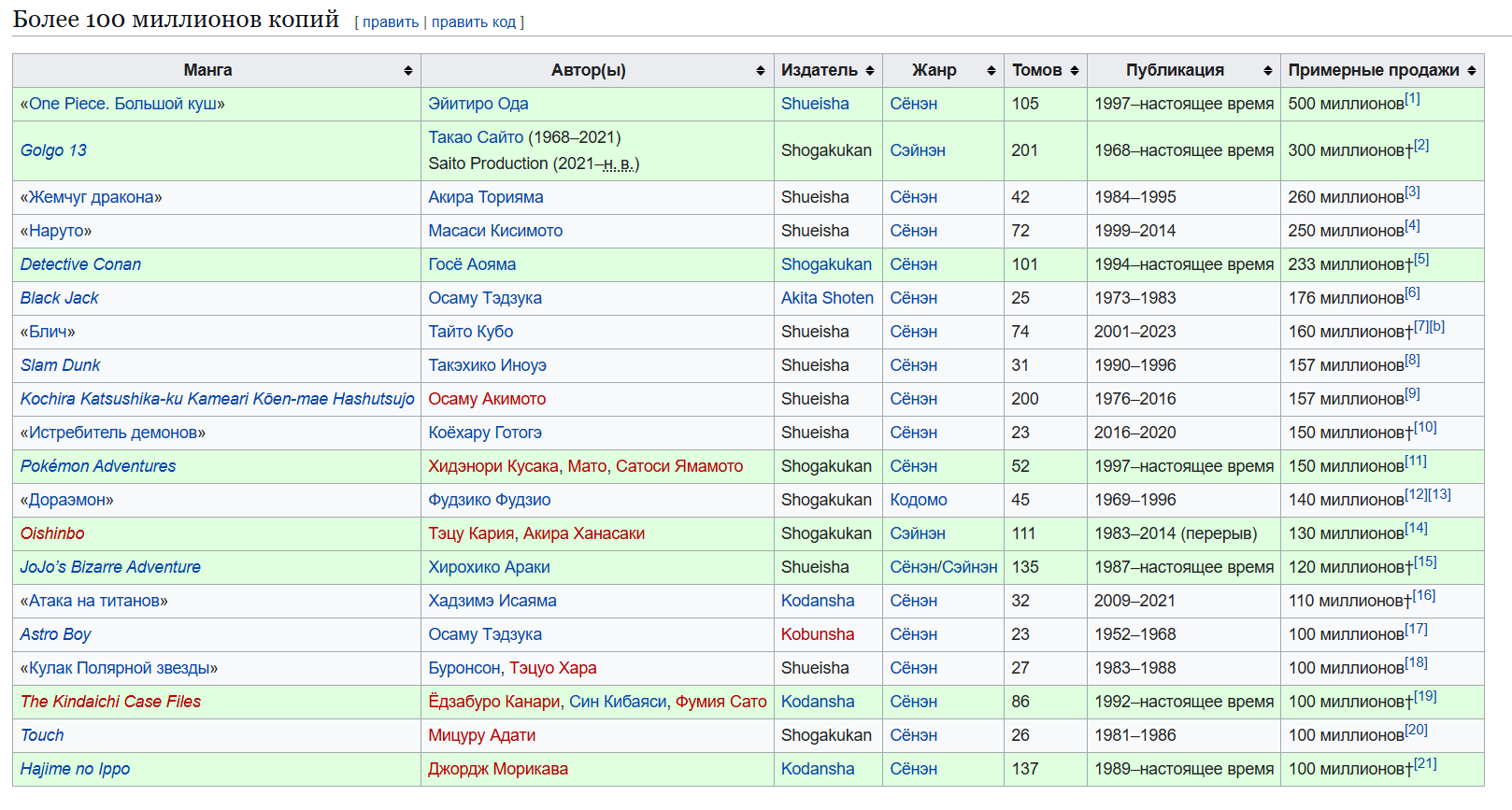The width and height of the screenshot is (1512, 810).
Task: Open the Akita Shoten publisher link
Action: tap(827, 298)
